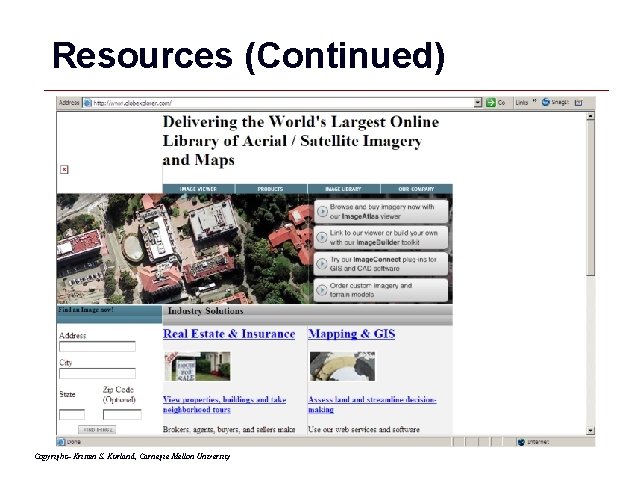Expand the Links toolbar chevron

pyautogui.click(x=534, y=101)
